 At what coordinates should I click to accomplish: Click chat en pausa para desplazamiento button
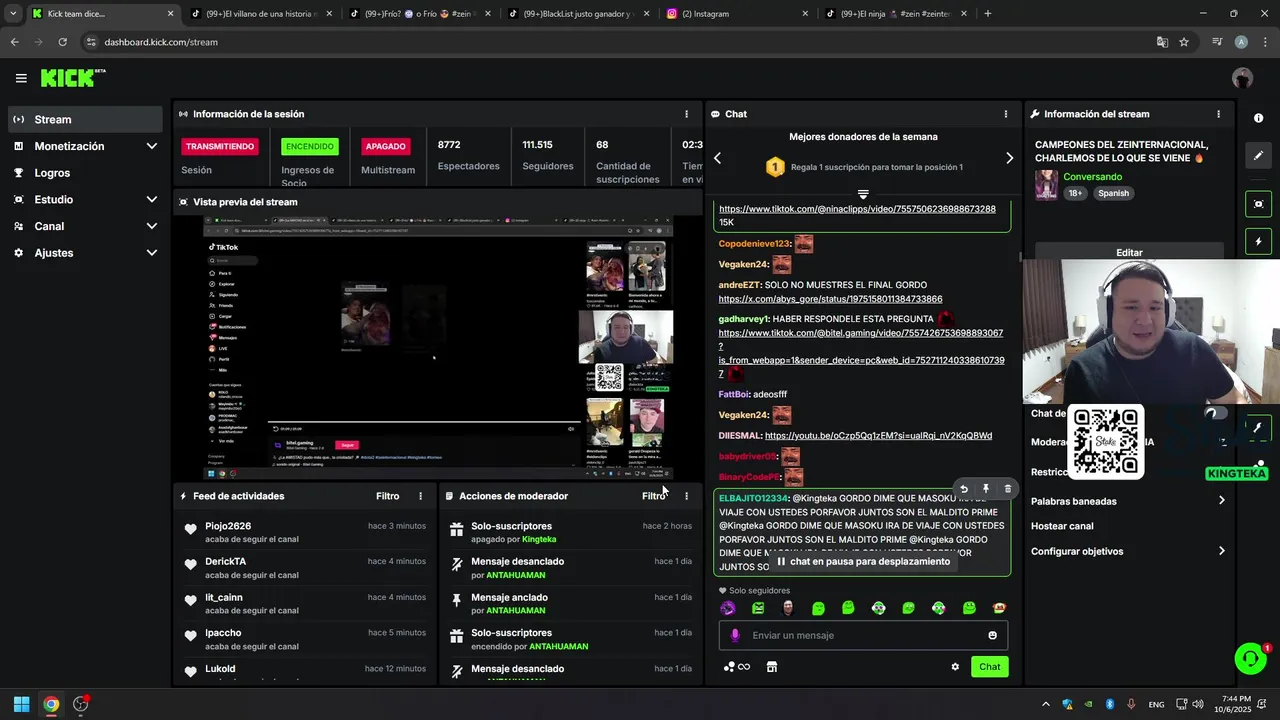(x=863, y=561)
